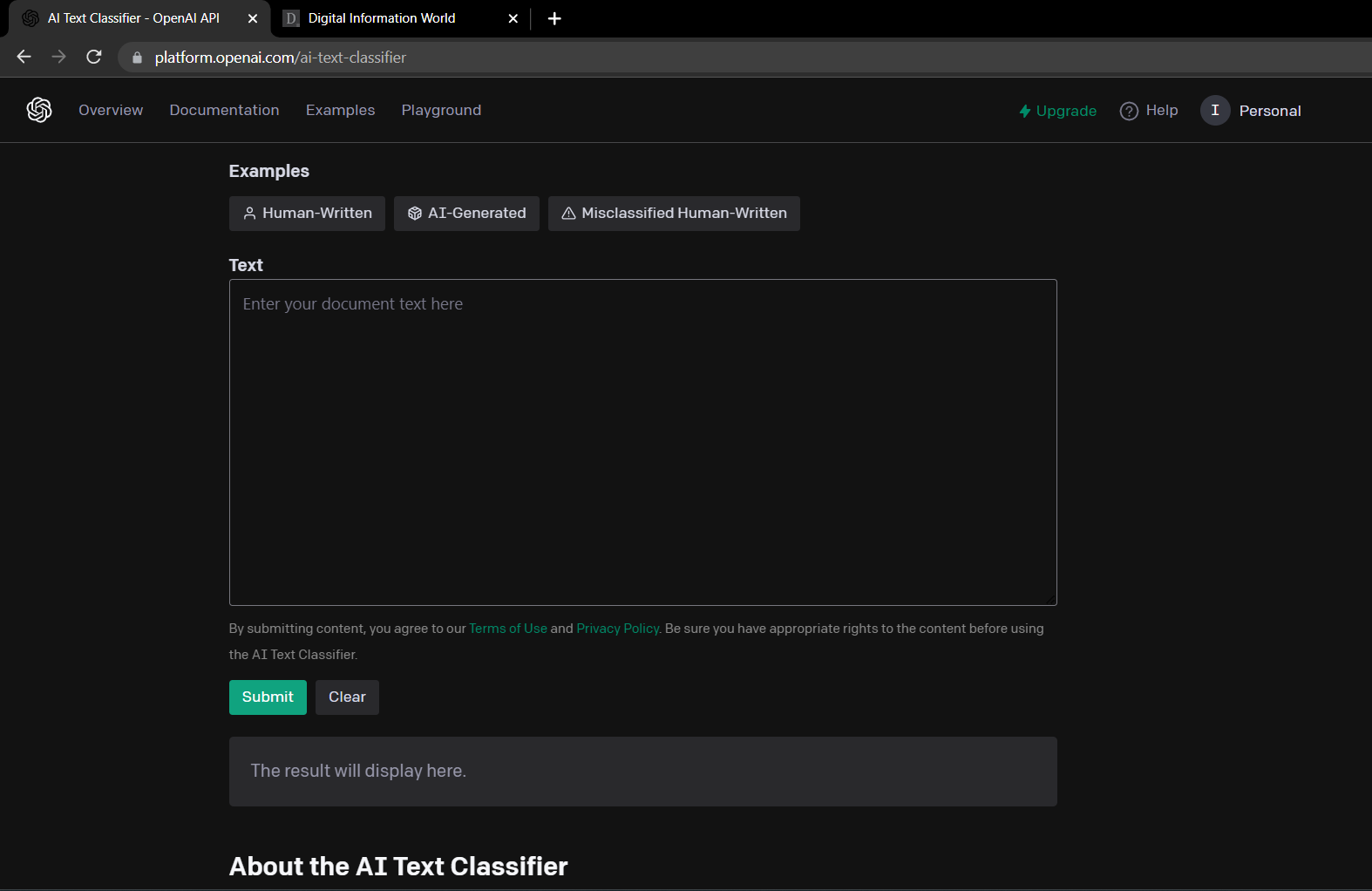Viewport: 1372px width, 891px height.
Task: Click the address bar URL
Action: [281, 58]
